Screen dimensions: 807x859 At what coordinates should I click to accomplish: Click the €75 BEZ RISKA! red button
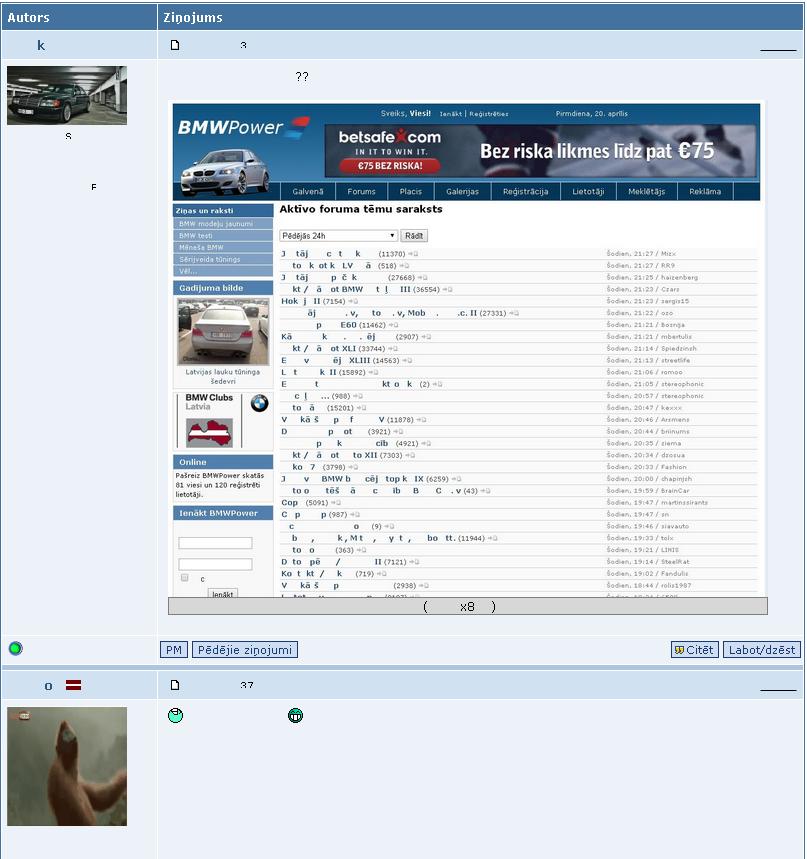(x=390, y=165)
